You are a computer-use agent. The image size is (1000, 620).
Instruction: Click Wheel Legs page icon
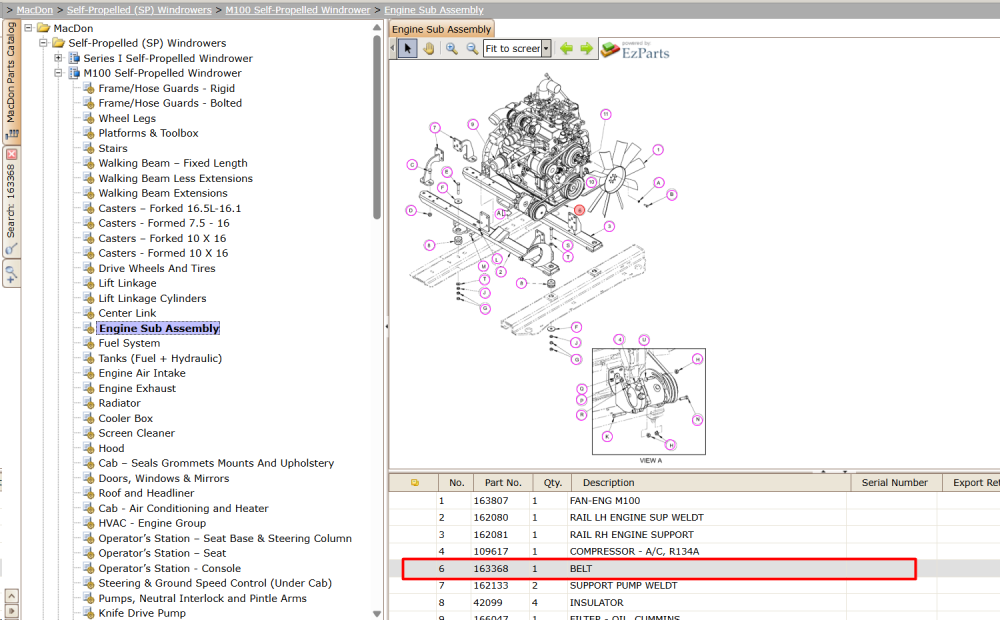(89, 118)
